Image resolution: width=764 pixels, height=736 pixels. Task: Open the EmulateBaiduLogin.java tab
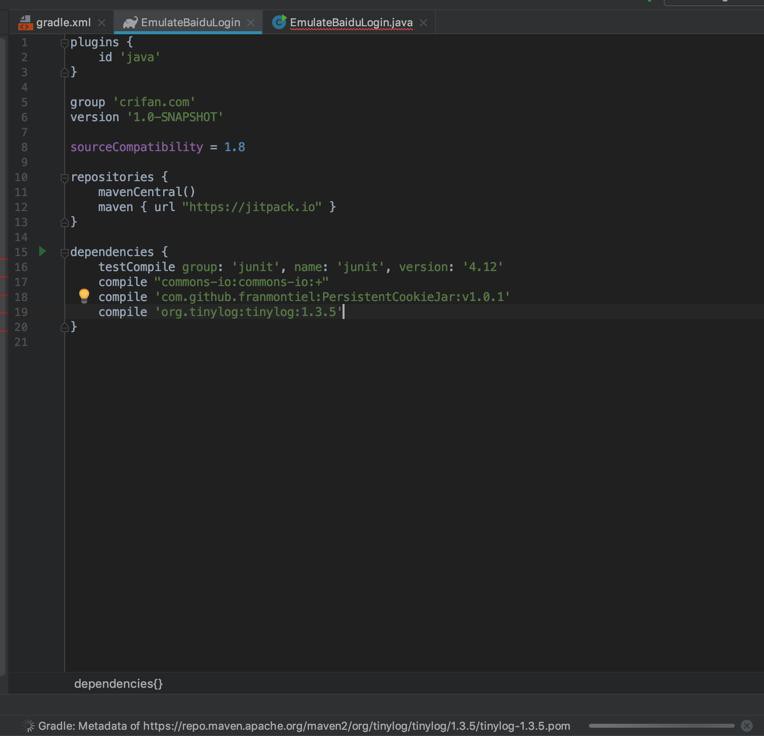pos(350,22)
